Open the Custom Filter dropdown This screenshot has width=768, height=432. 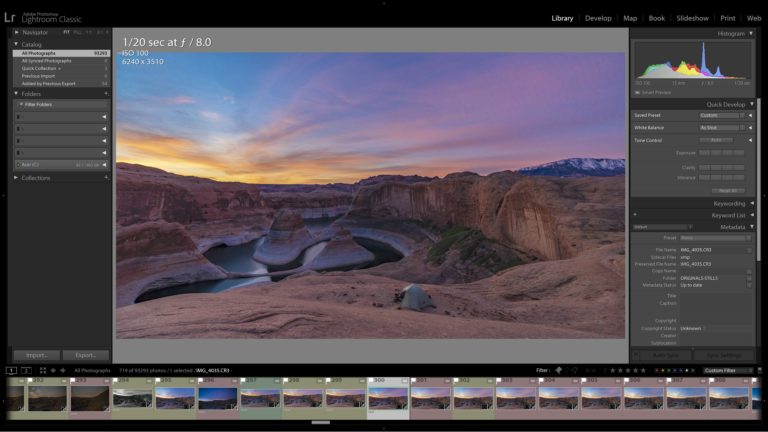point(728,370)
